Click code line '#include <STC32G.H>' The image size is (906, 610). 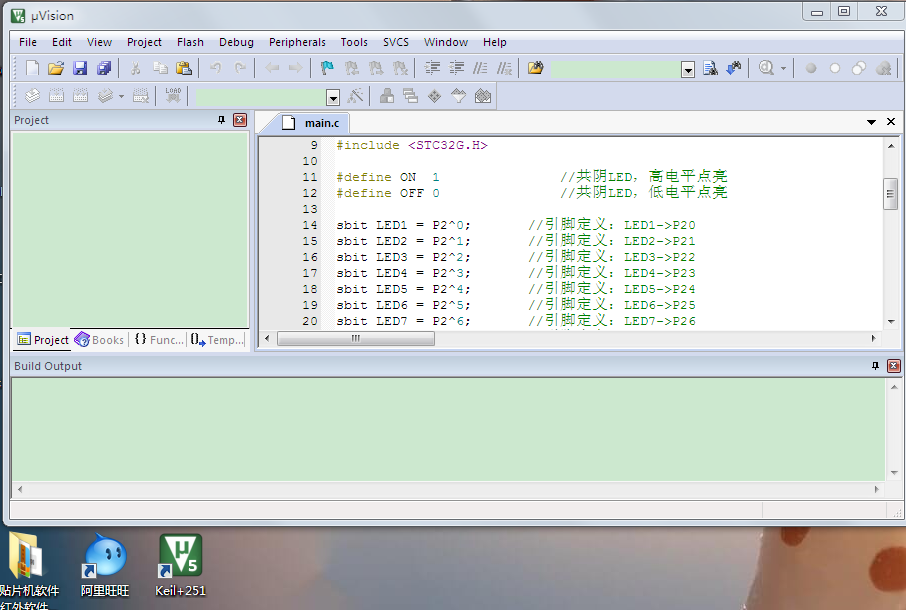[x=412, y=145]
